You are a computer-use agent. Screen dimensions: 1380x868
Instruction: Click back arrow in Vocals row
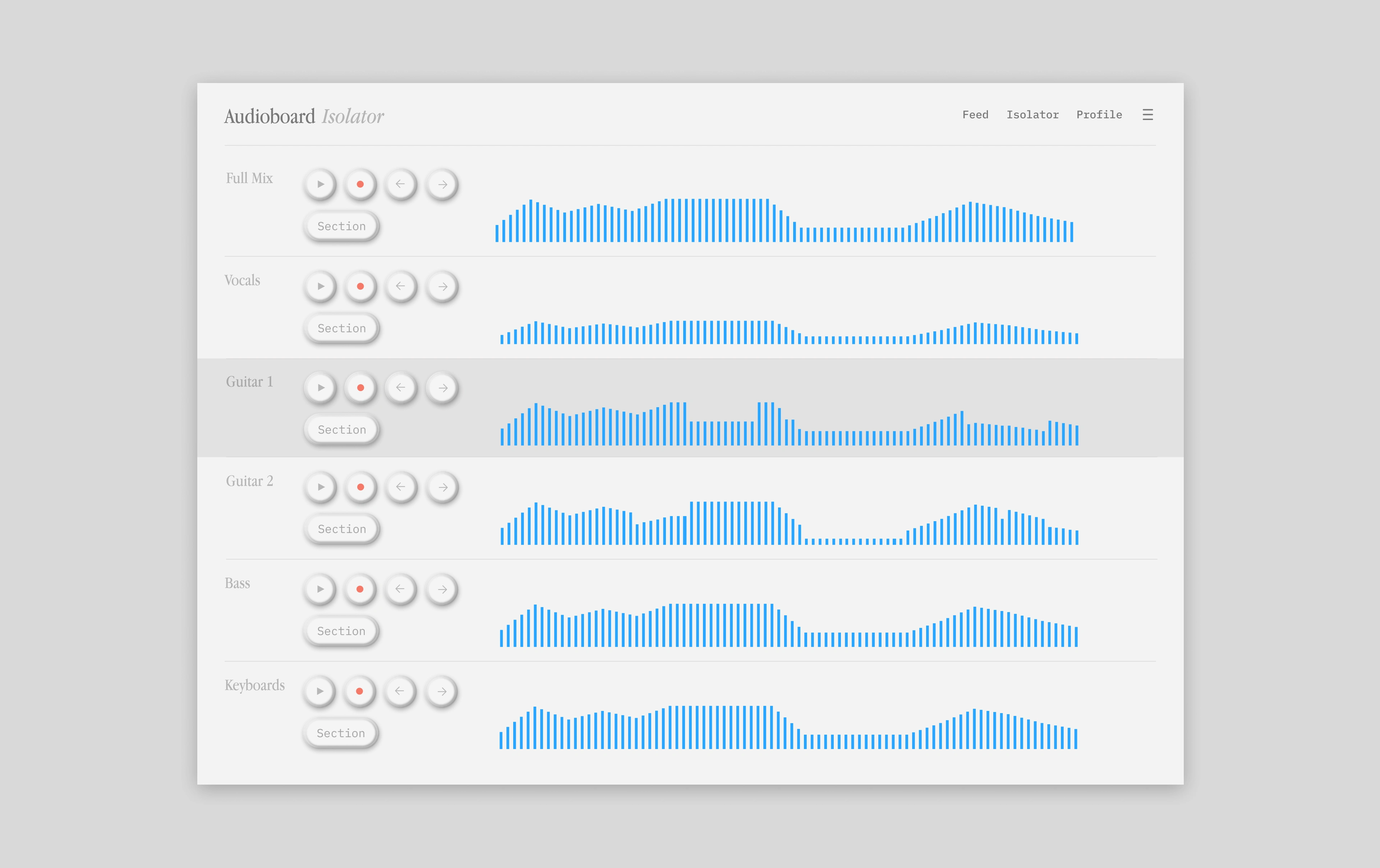(401, 286)
